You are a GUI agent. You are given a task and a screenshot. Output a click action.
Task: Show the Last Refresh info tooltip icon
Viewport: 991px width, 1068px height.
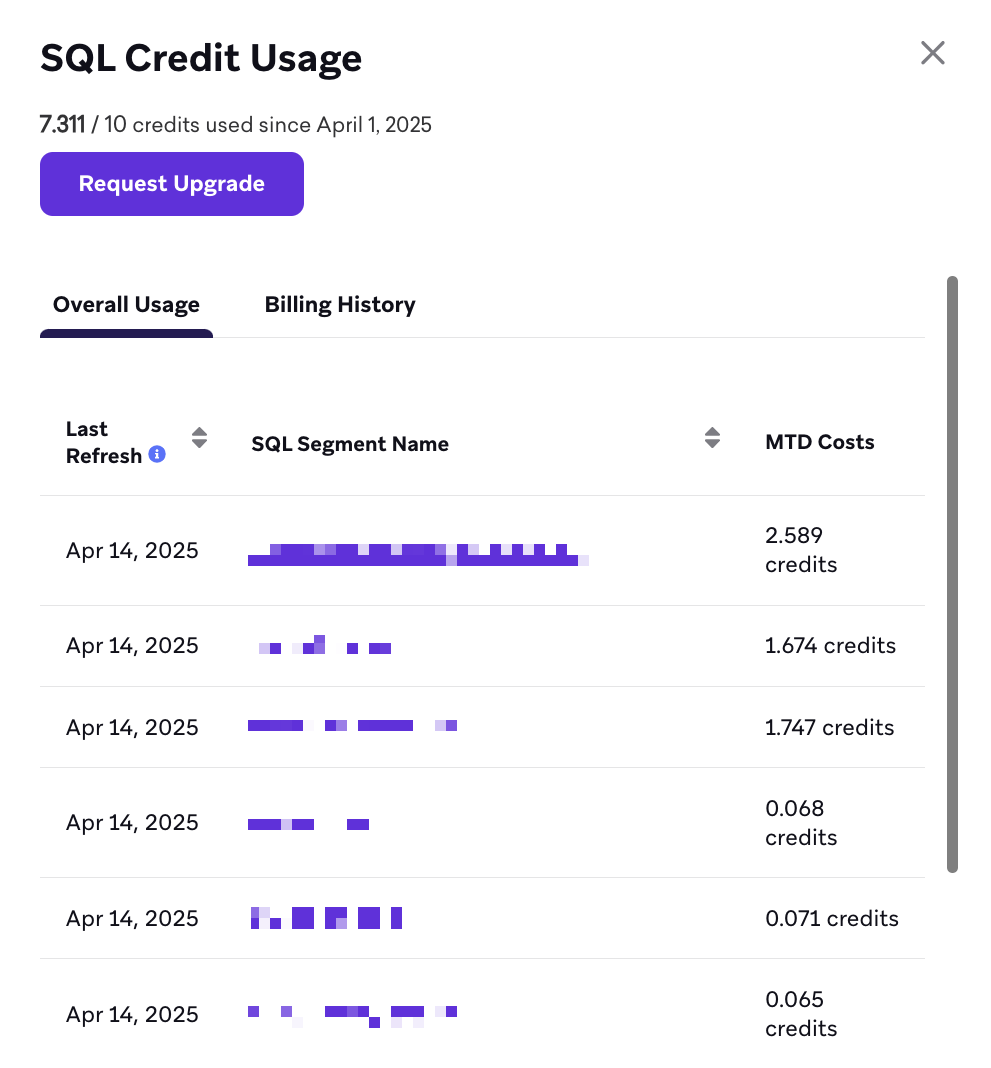click(157, 454)
